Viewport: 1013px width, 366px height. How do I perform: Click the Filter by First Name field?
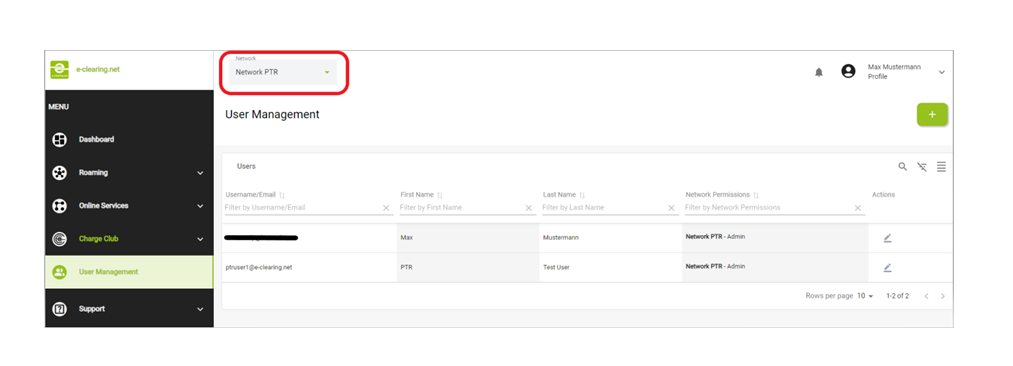[461, 208]
